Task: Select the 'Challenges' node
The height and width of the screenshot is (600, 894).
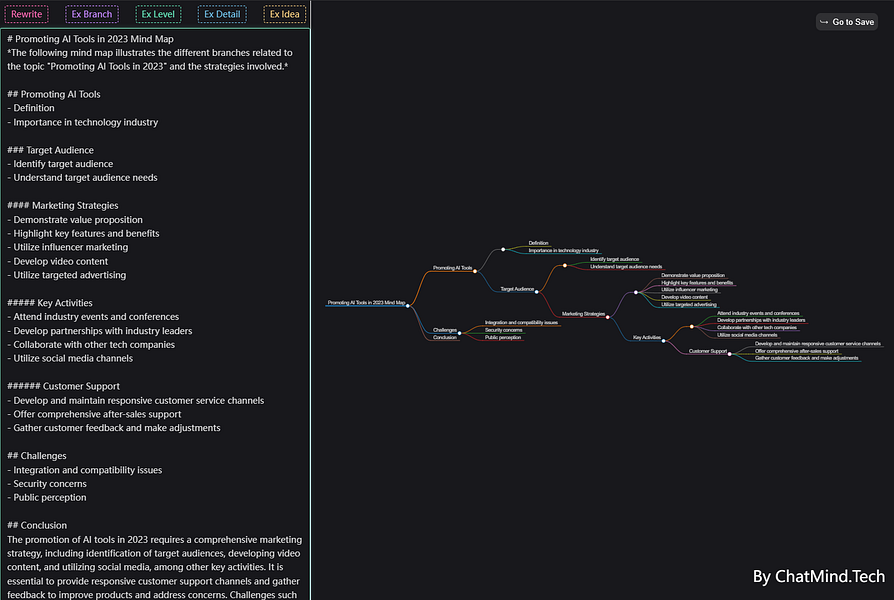Action: tap(446, 330)
